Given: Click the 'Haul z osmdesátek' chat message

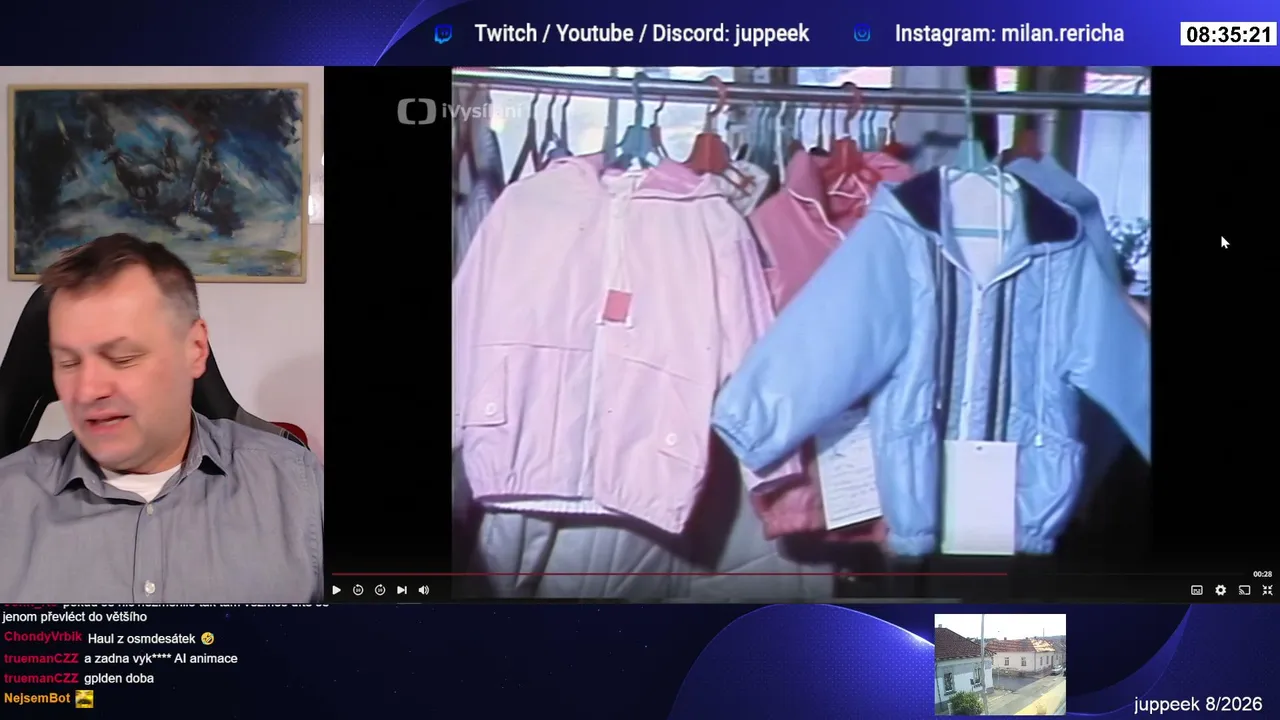Looking at the screenshot, I should click(x=142, y=638).
